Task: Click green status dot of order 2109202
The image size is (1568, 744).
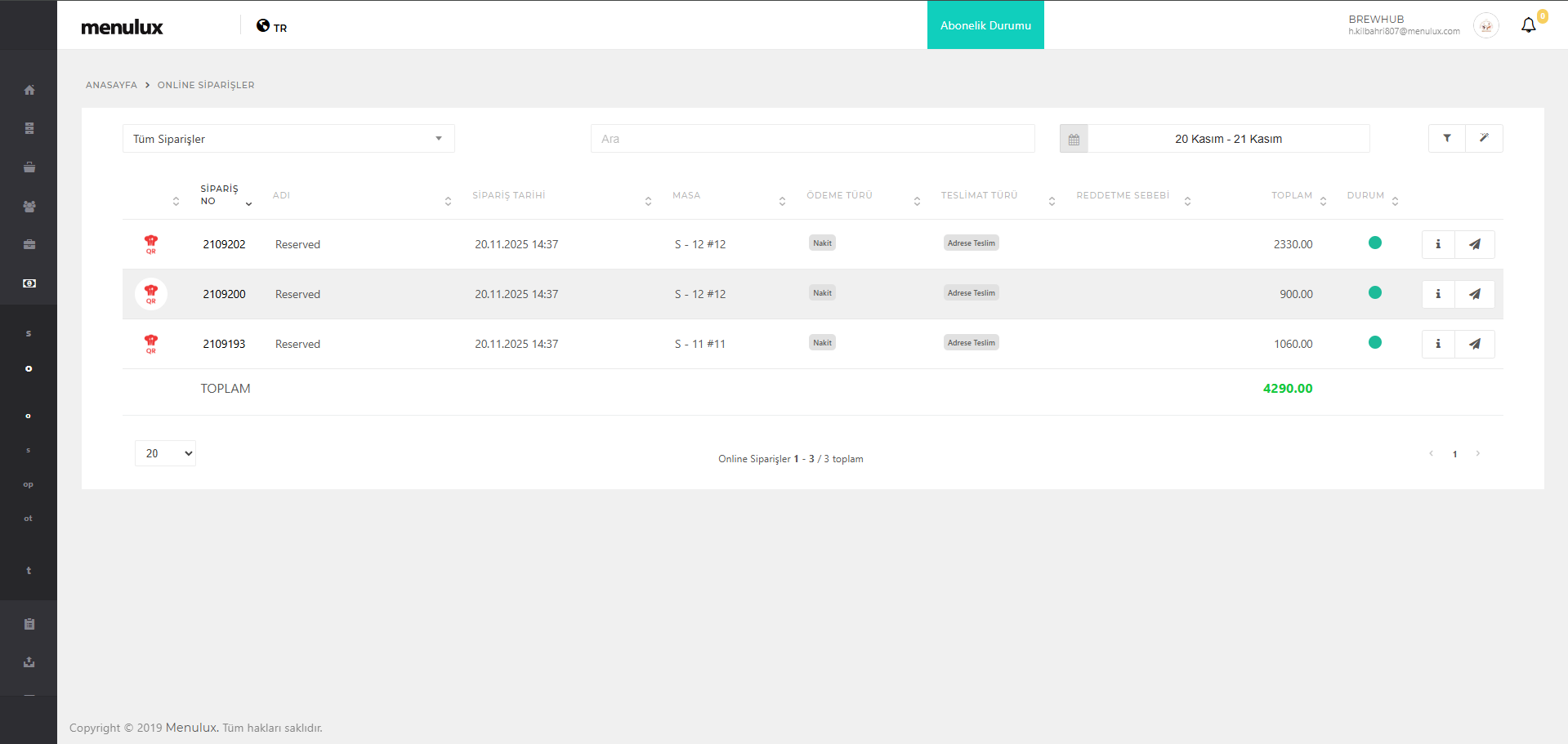Action: (x=1375, y=243)
